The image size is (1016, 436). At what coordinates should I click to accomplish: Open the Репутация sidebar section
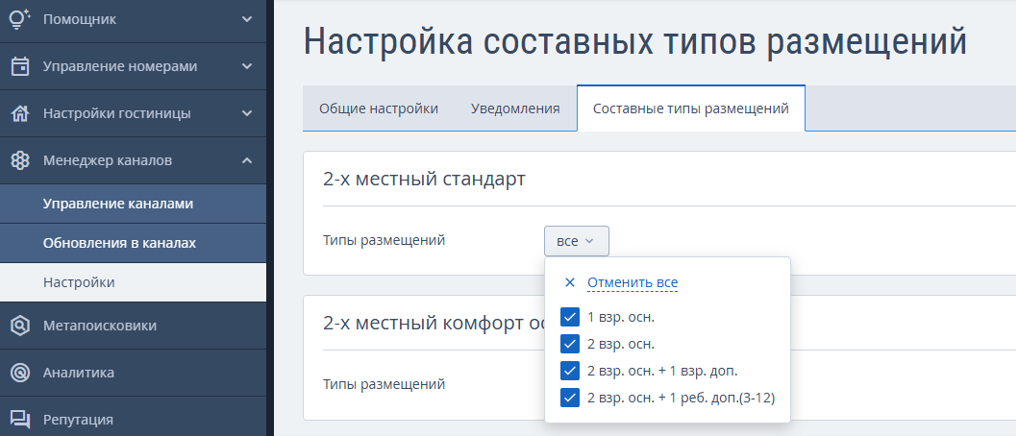click(x=133, y=419)
